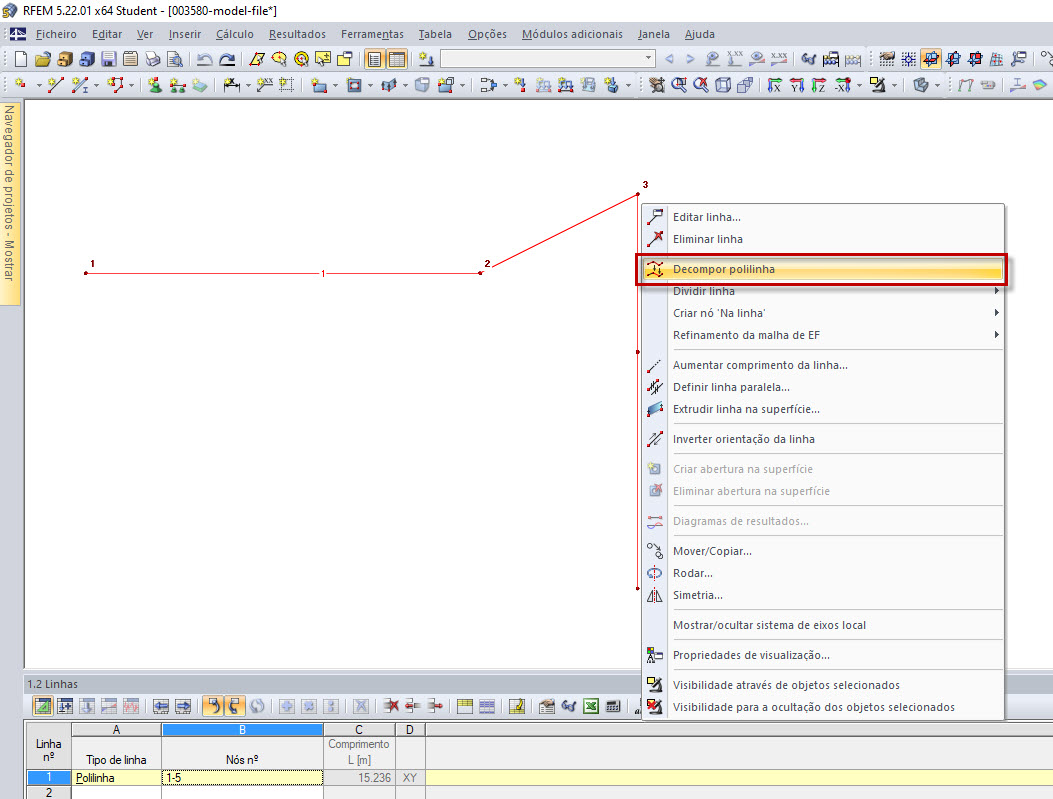
Task: Expand the Criar nó 'Na linha' submenu arrow
Action: tap(997, 313)
